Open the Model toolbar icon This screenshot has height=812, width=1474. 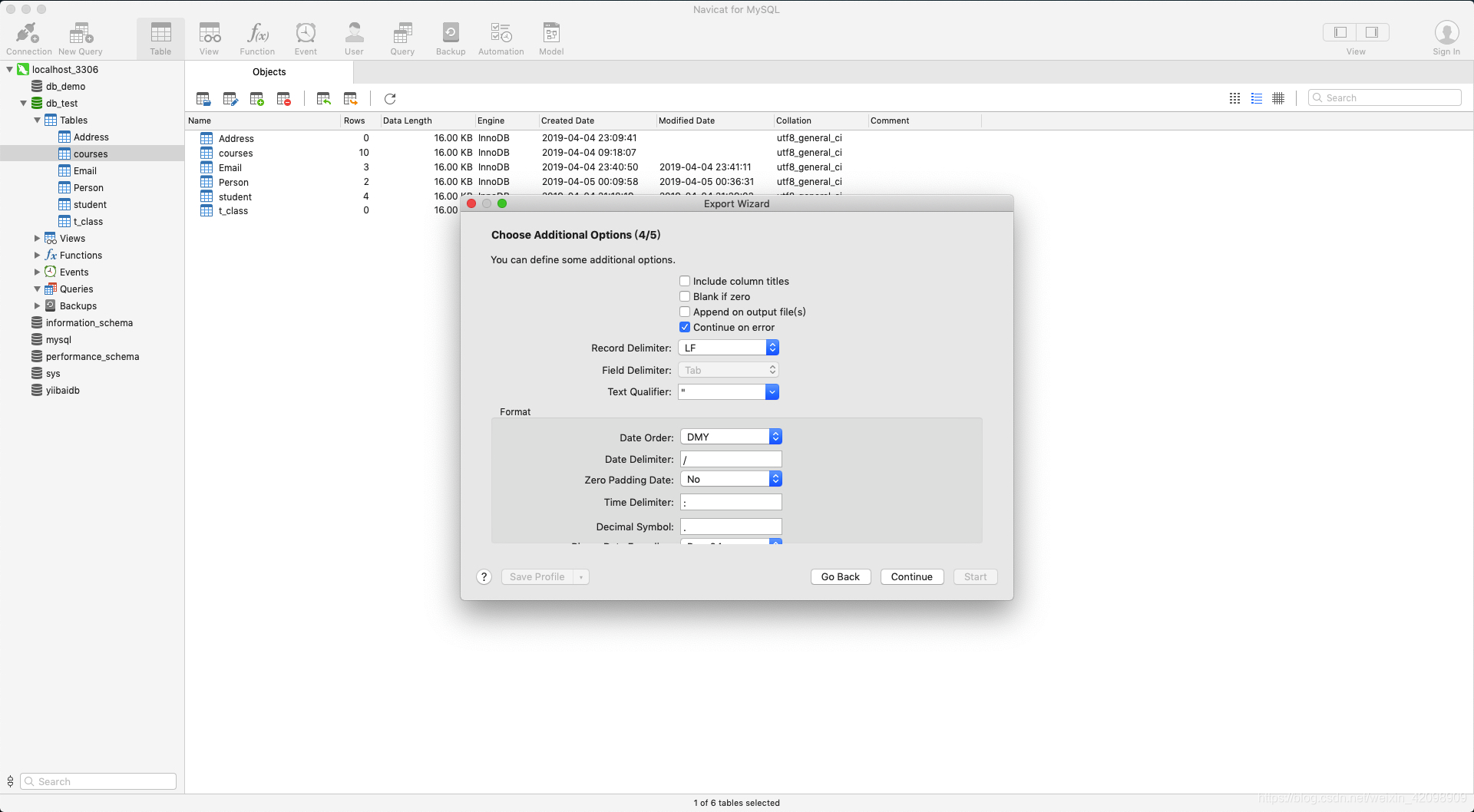click(x=551, y=38)
